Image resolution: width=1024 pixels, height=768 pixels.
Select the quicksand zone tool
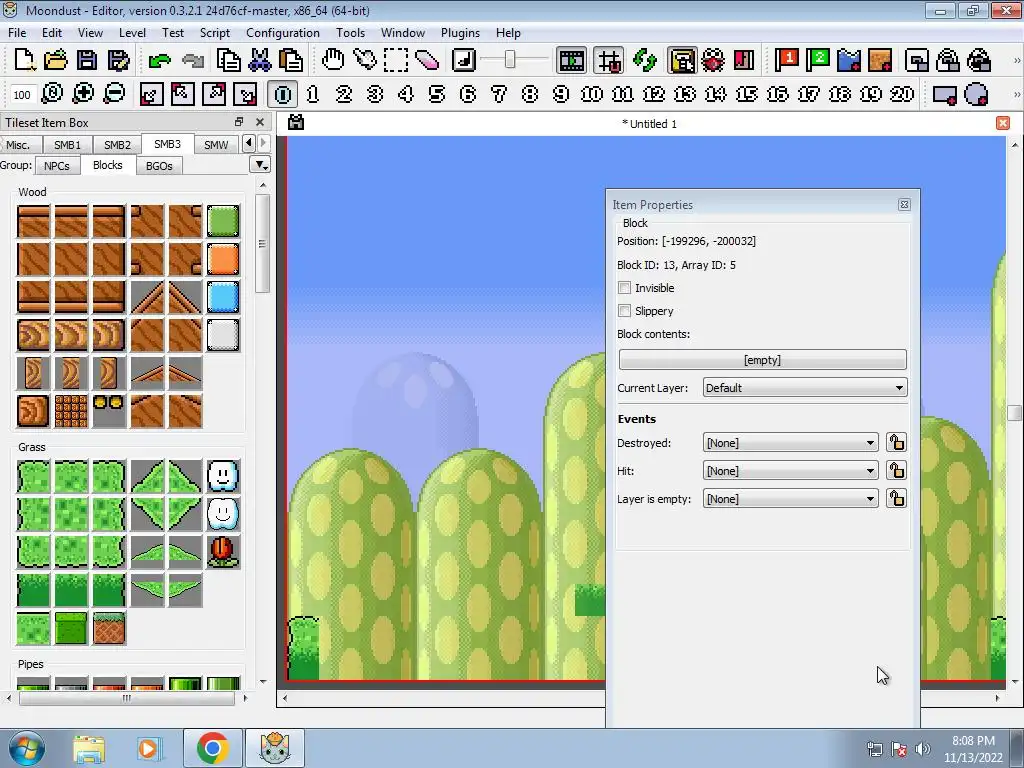pos(880,60)
